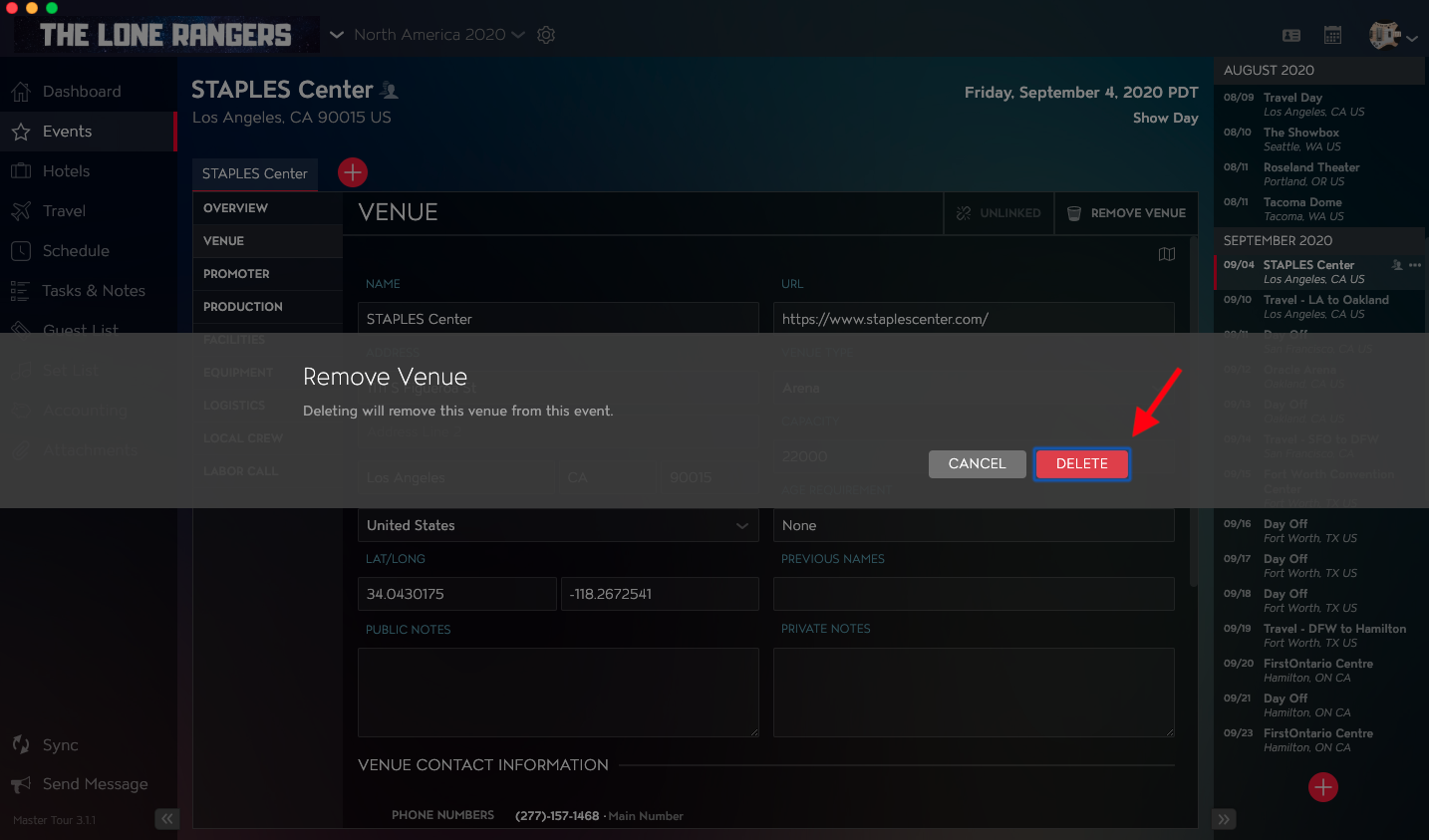The height and width of the screenshot is (840, 1429).
Task: Click REMOVE VENUE button
Action: coord(1127,213)
